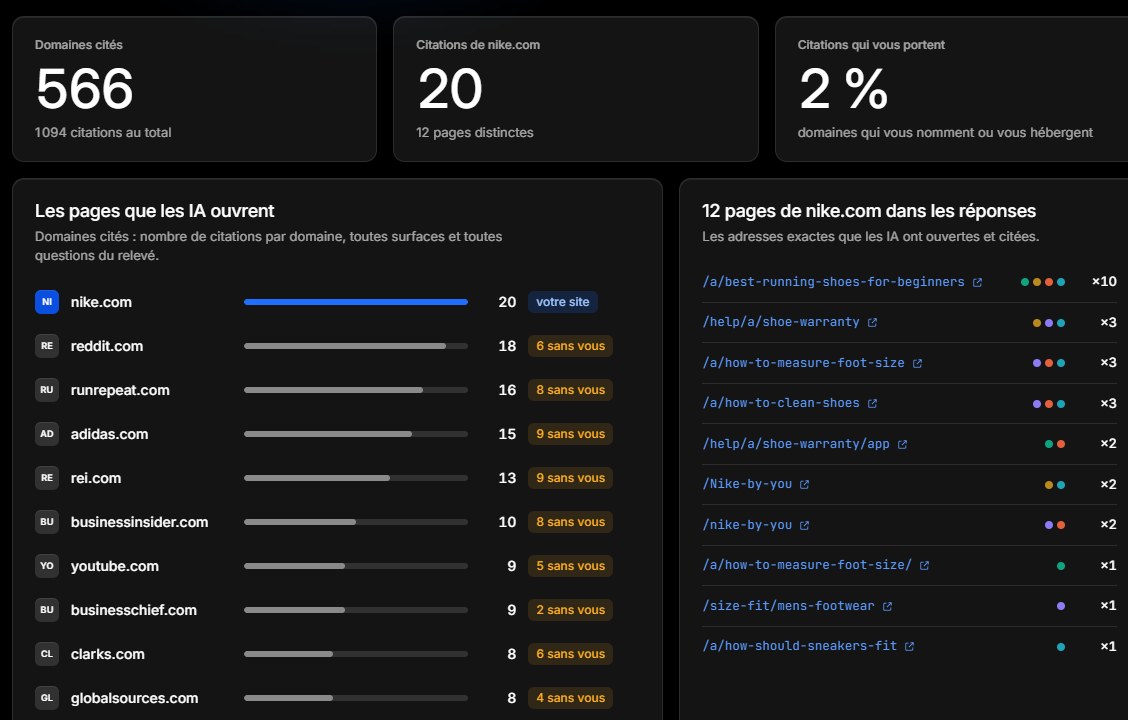Open external link icon for /a/best-running-shoes-for-beginners
This screenshot has width=1128, height=720.
pos(977,283)
